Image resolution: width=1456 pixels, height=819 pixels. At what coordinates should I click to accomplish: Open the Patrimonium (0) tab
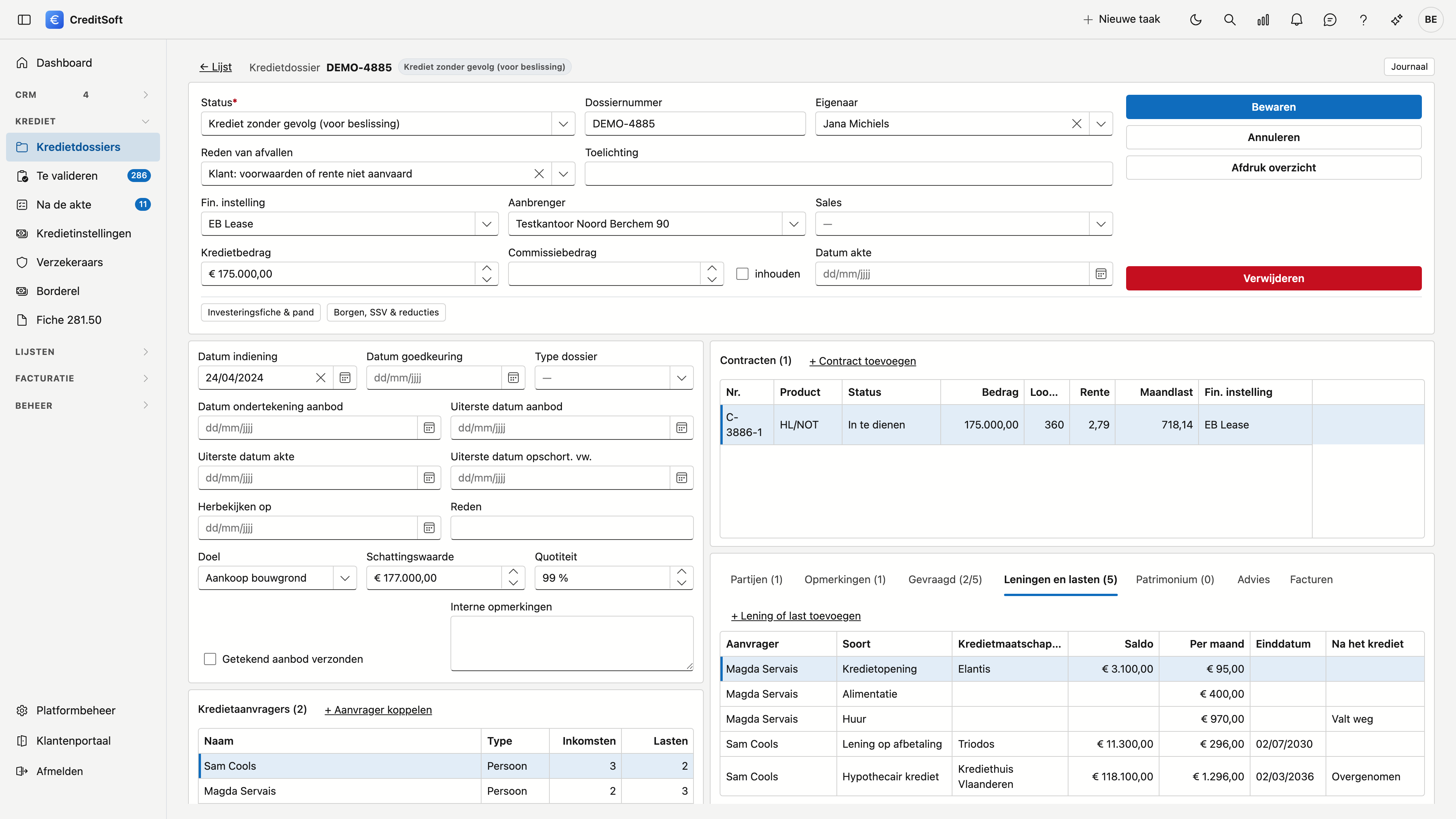tap(1175, 579)
